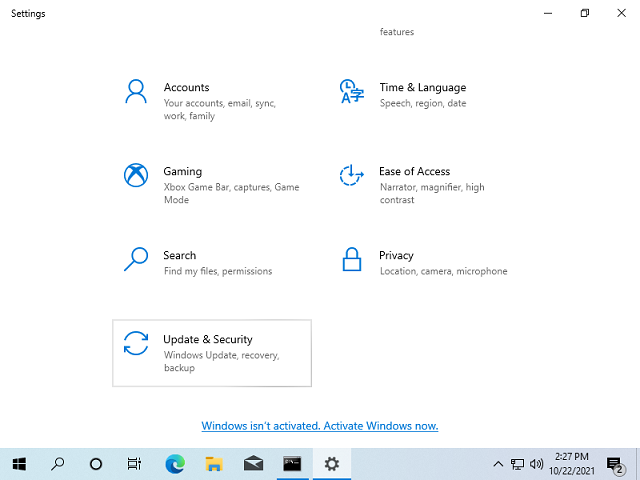Open the Gaming settings heading
The height and width of the screenshot is (480, 640).
[182, 171]
